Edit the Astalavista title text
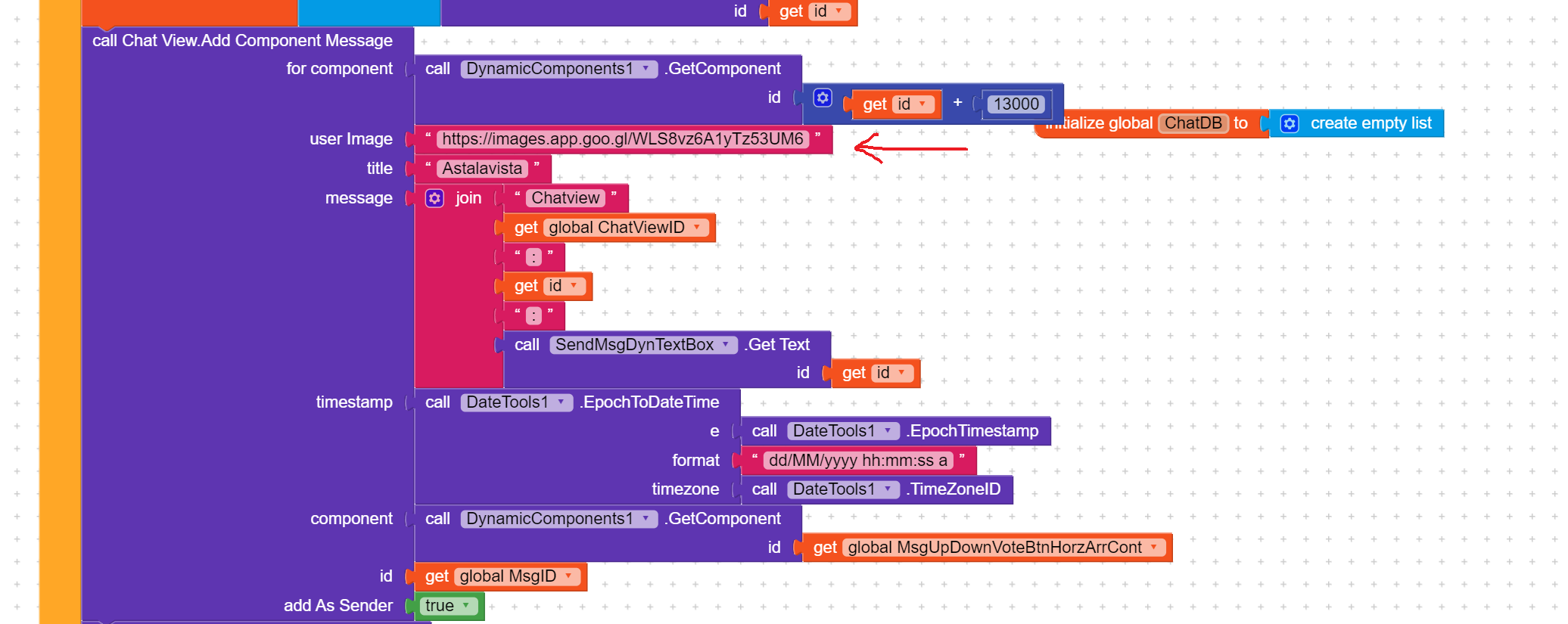 click(482, 169)
